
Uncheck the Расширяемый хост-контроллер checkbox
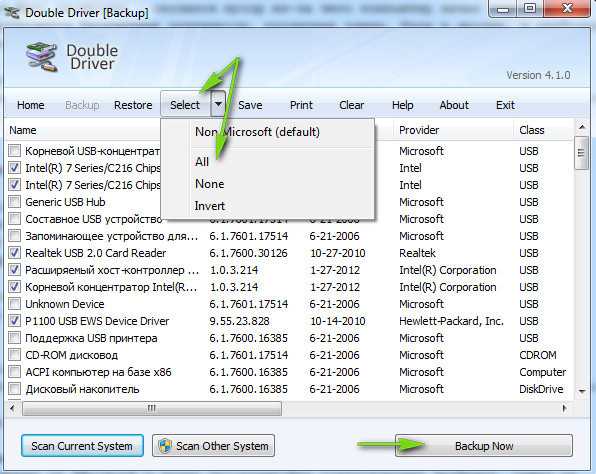pos(14,269)
